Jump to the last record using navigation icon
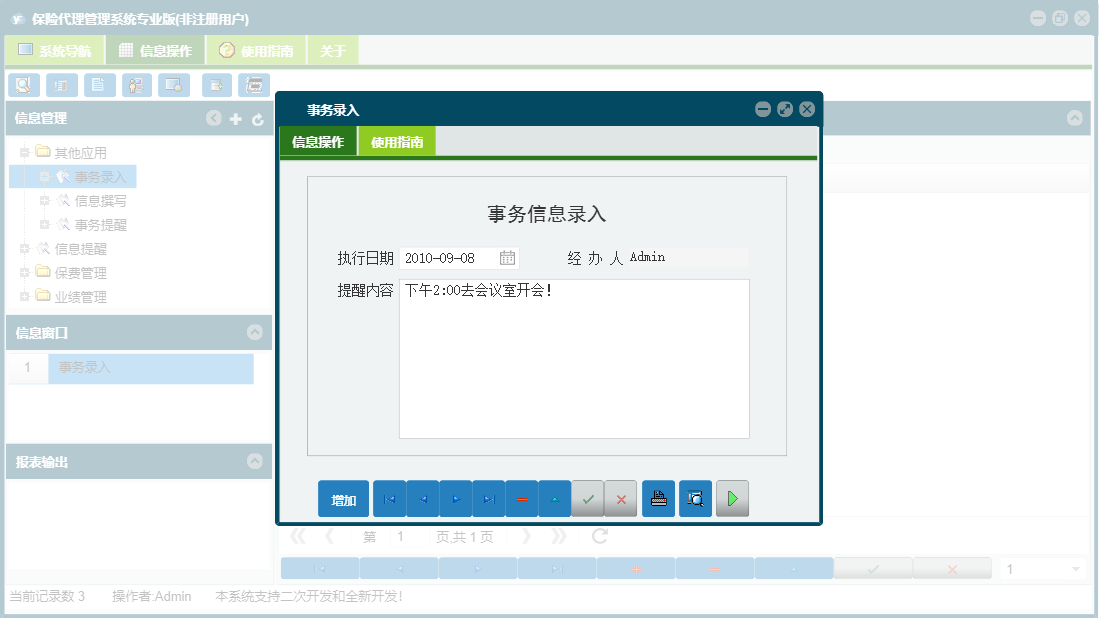This screenshot has height=618, width=1099. coord(488,498)
